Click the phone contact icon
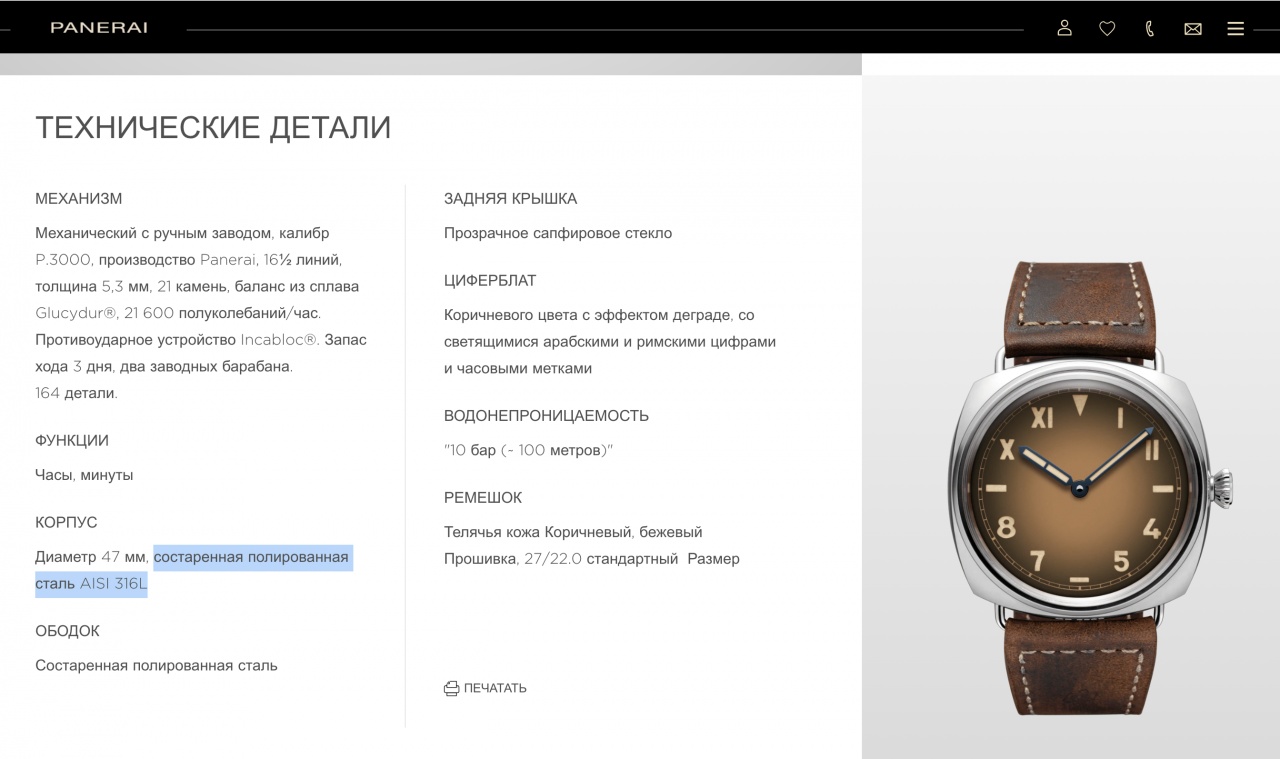This screenshot has width=1280, height=759. point(1150,29)
